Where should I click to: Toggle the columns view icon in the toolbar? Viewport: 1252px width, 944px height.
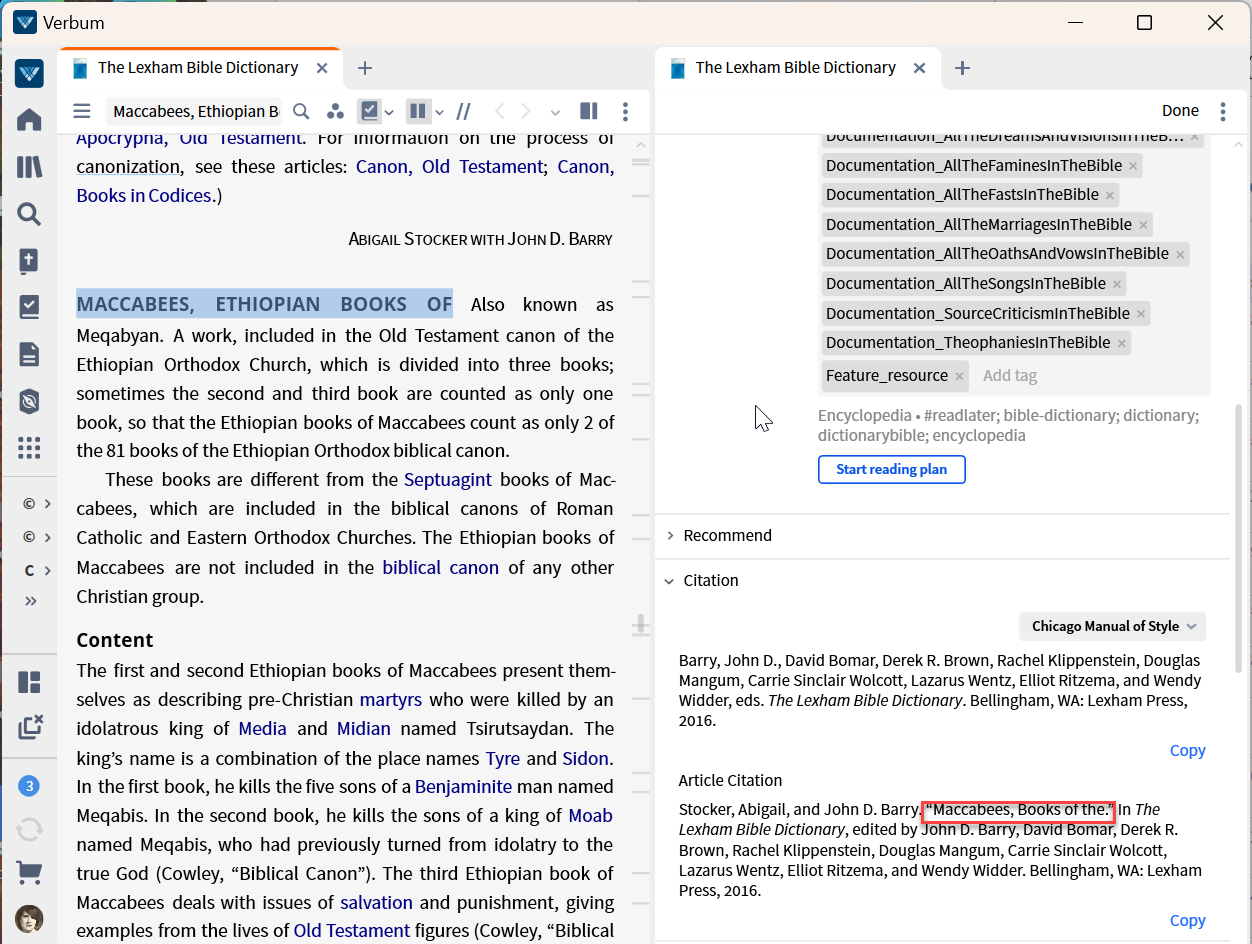point(418,111)
